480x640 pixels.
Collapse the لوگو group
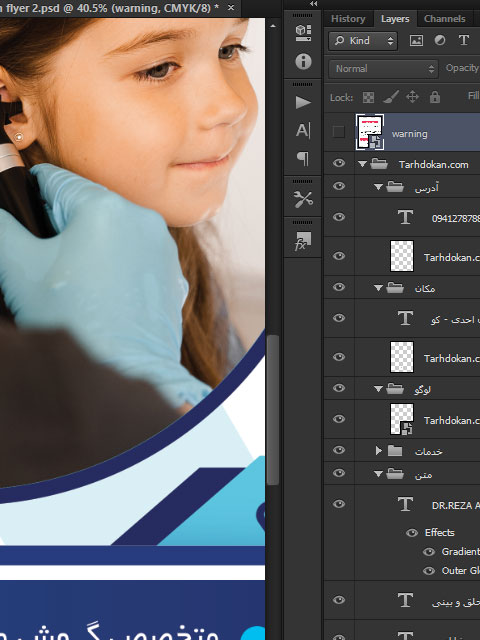pos(378,389)
